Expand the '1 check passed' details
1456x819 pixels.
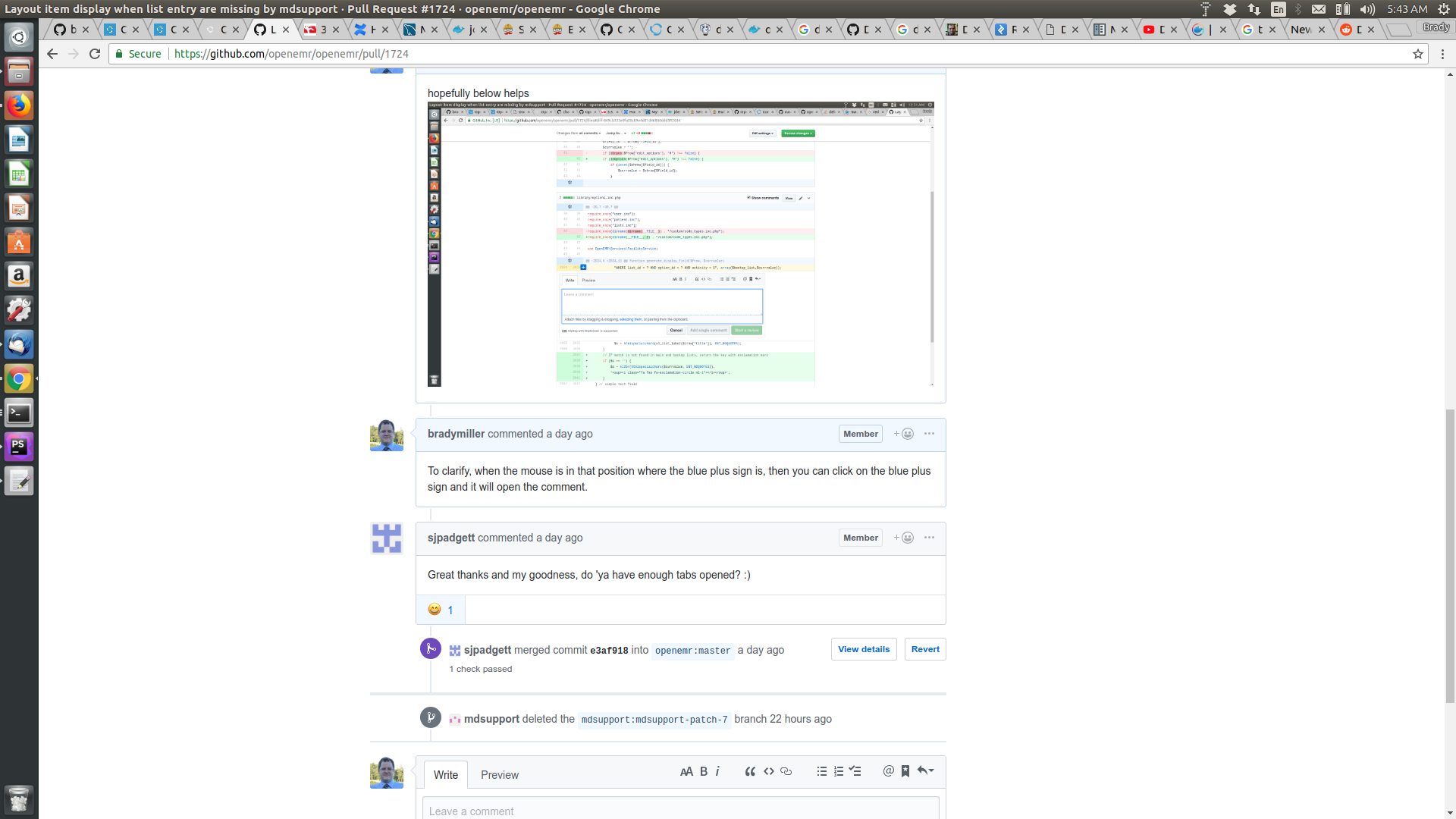(481, 669)
